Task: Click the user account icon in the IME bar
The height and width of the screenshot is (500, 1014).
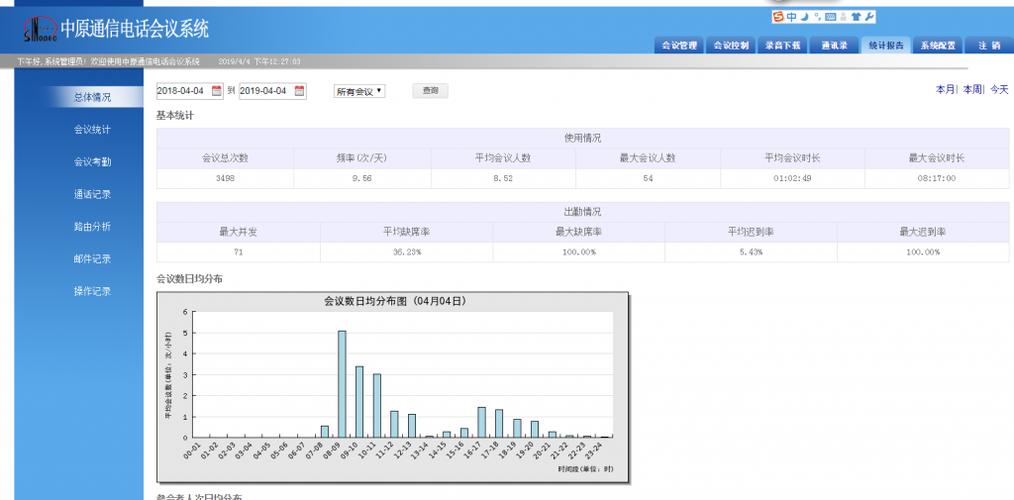Action: pos(843,17)
